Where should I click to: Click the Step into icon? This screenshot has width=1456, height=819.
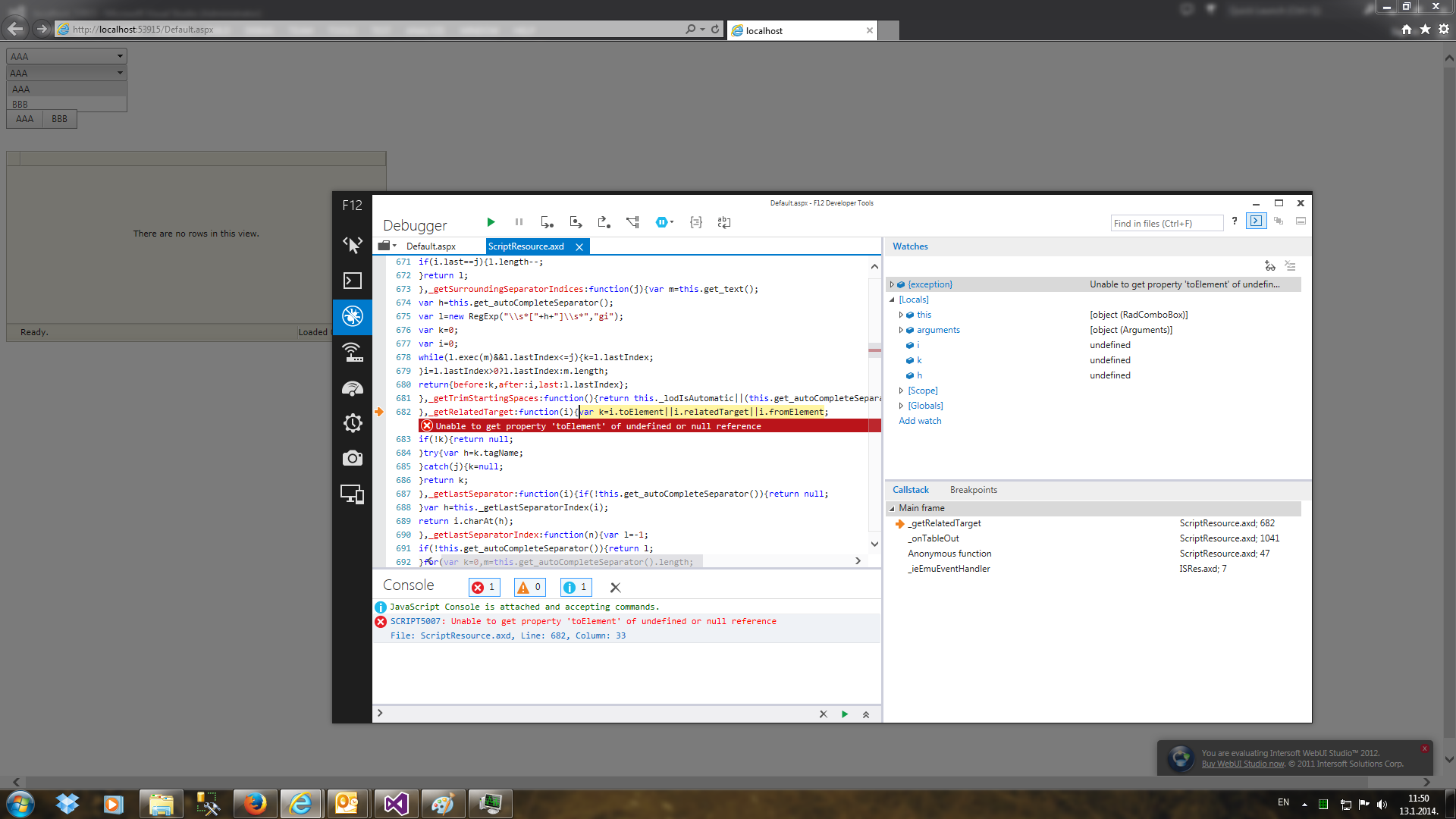tap(547, 222)
